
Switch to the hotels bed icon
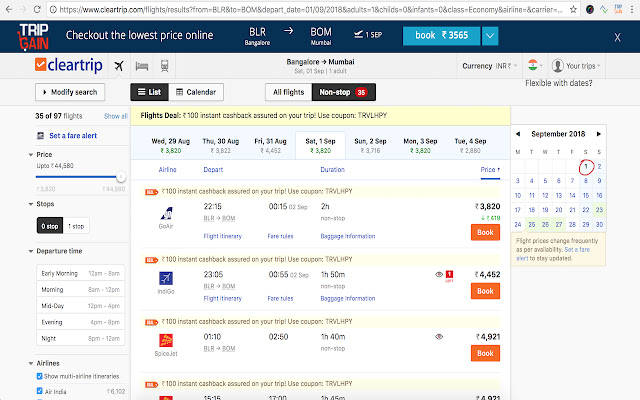coord(142,66)
